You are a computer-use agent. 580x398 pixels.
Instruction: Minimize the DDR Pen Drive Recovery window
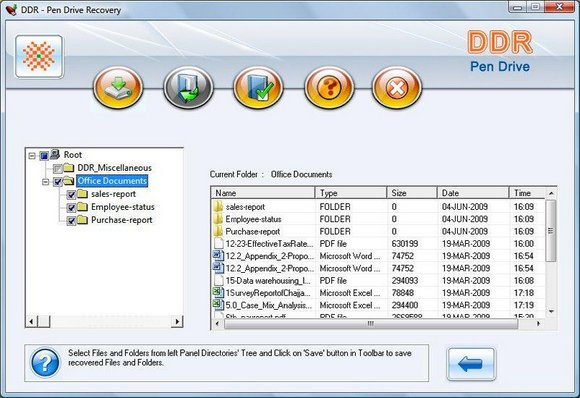518,7
